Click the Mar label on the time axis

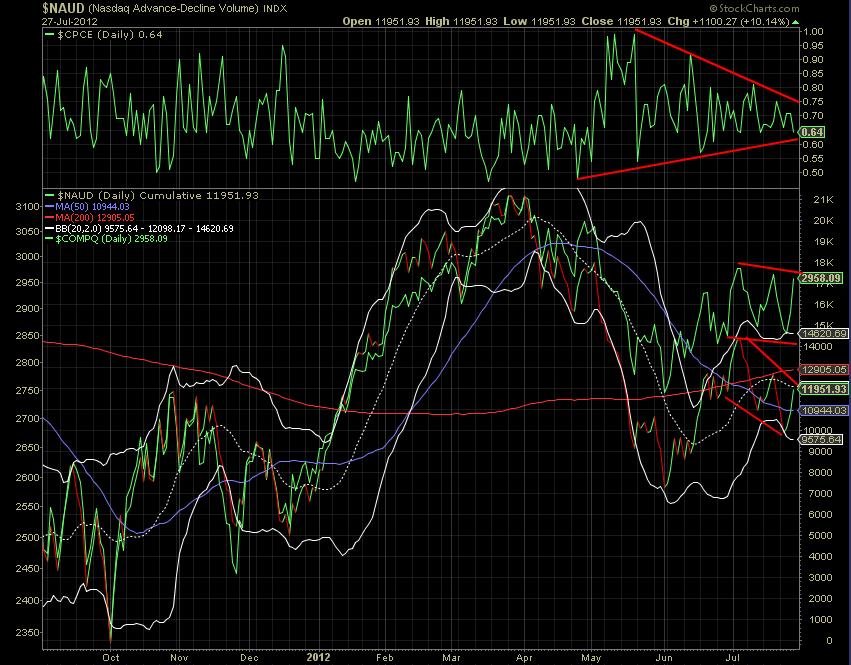coord(452,657)
